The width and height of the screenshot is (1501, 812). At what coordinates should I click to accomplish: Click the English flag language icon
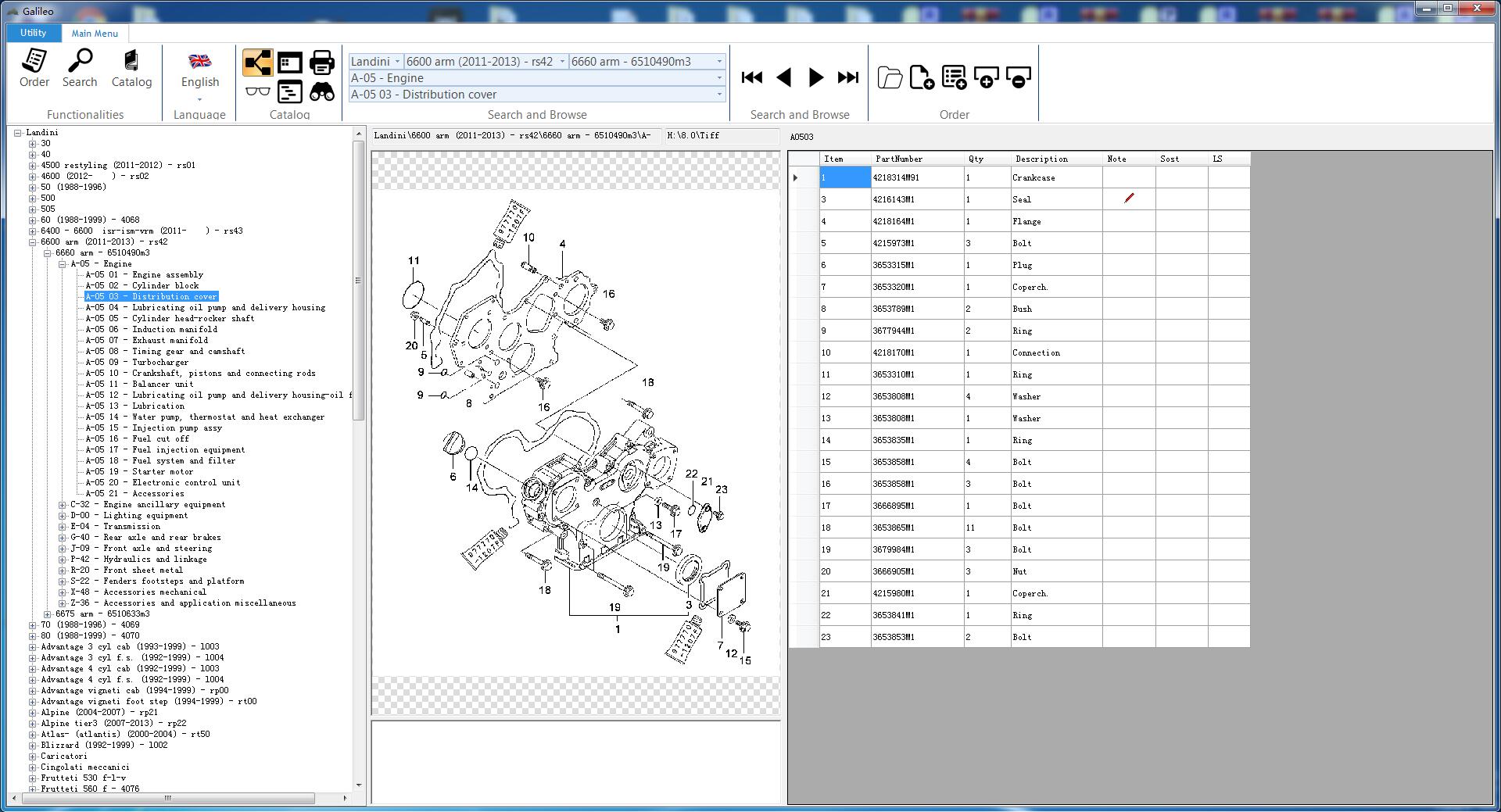200,61
